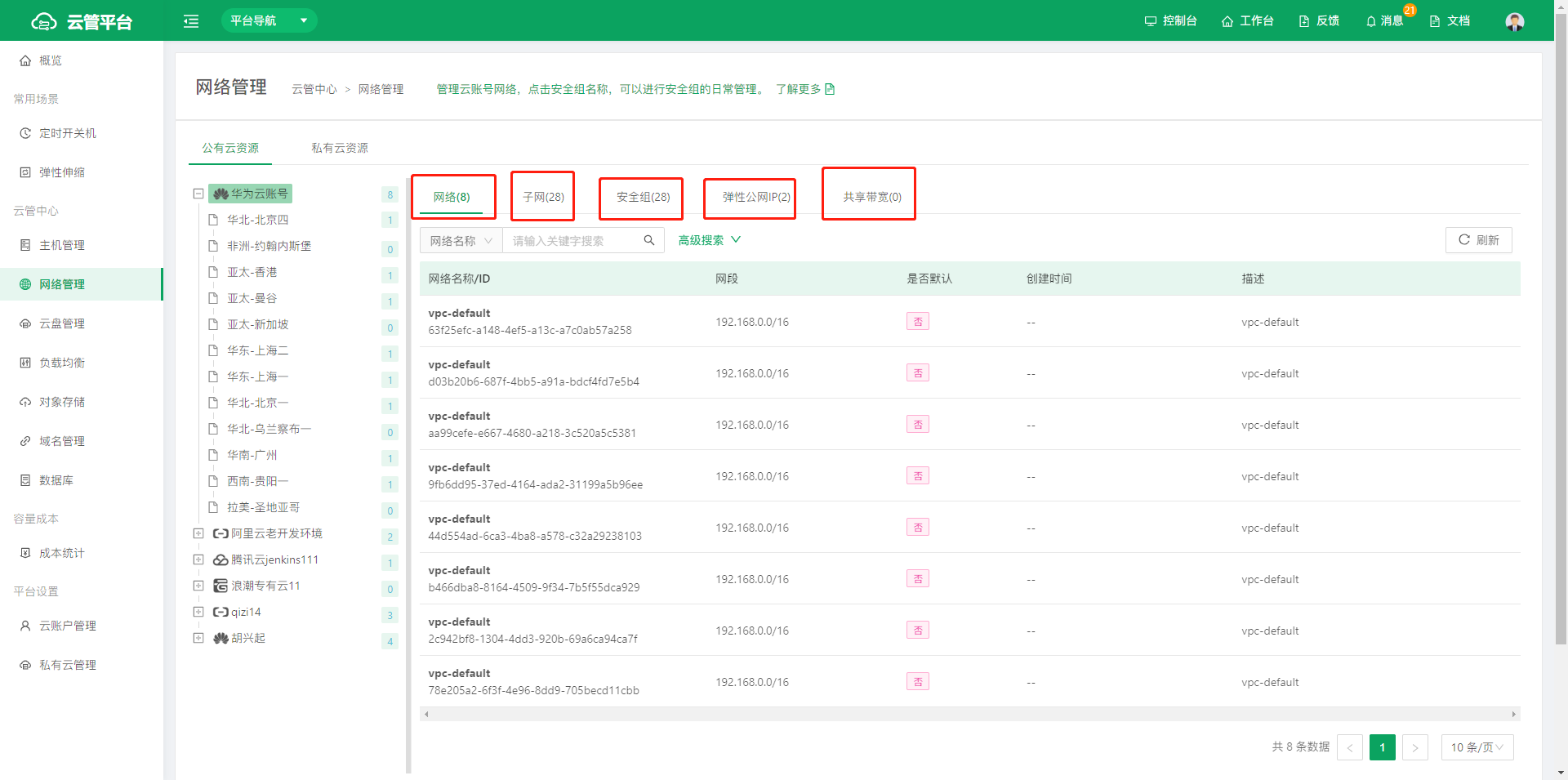Switch to the 公有云资源 tab

230,148
